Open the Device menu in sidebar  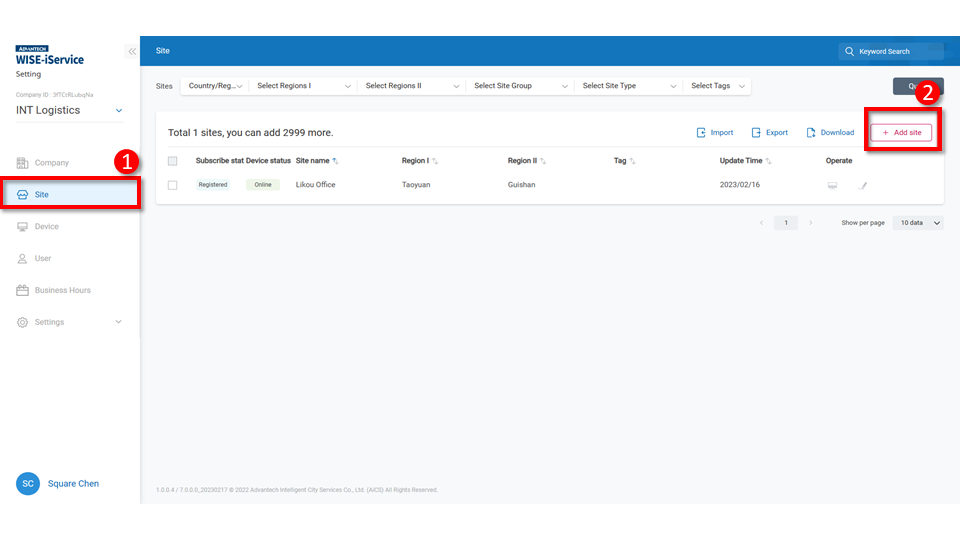[47, 227]
